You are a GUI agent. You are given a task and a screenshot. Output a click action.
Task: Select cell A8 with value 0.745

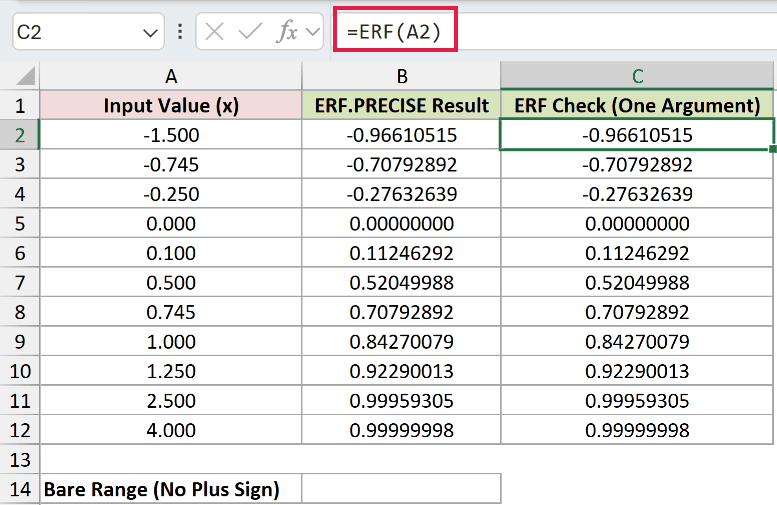pyautogui.click(x=170, y=312)
